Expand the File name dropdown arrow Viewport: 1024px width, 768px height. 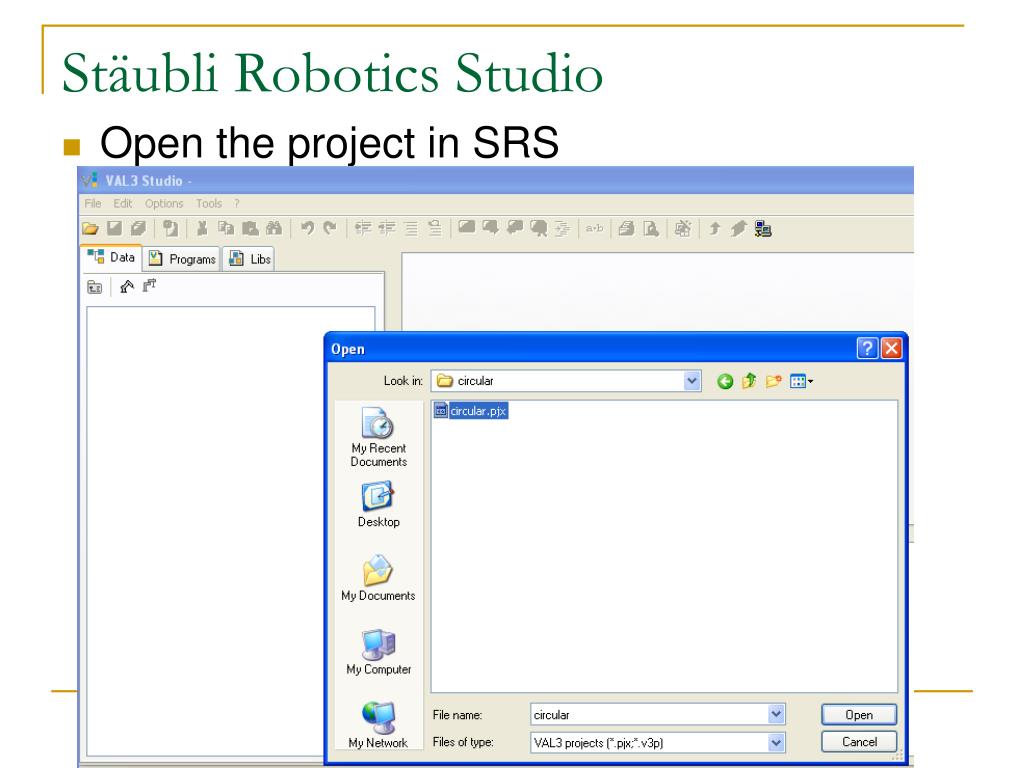pyautogui.click(x=776, y=714)
